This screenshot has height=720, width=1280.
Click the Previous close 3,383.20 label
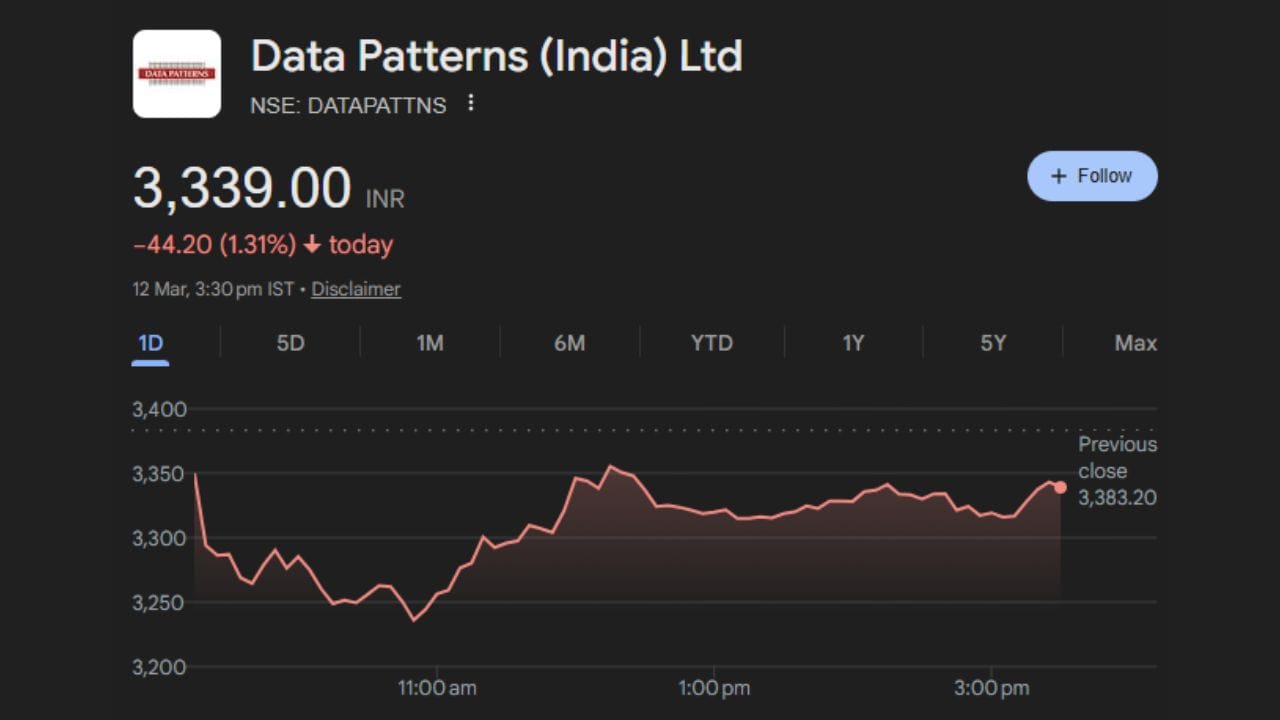point(1117,471)
